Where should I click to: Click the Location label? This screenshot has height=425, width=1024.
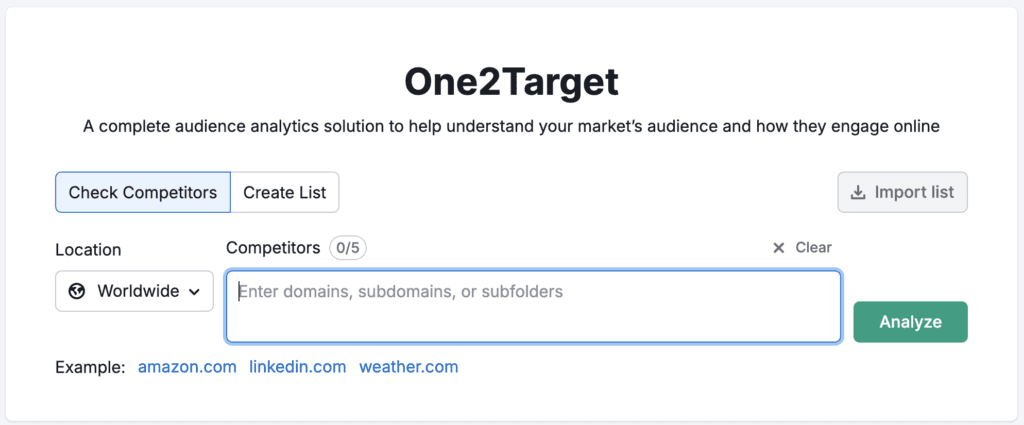coord(88,250)
